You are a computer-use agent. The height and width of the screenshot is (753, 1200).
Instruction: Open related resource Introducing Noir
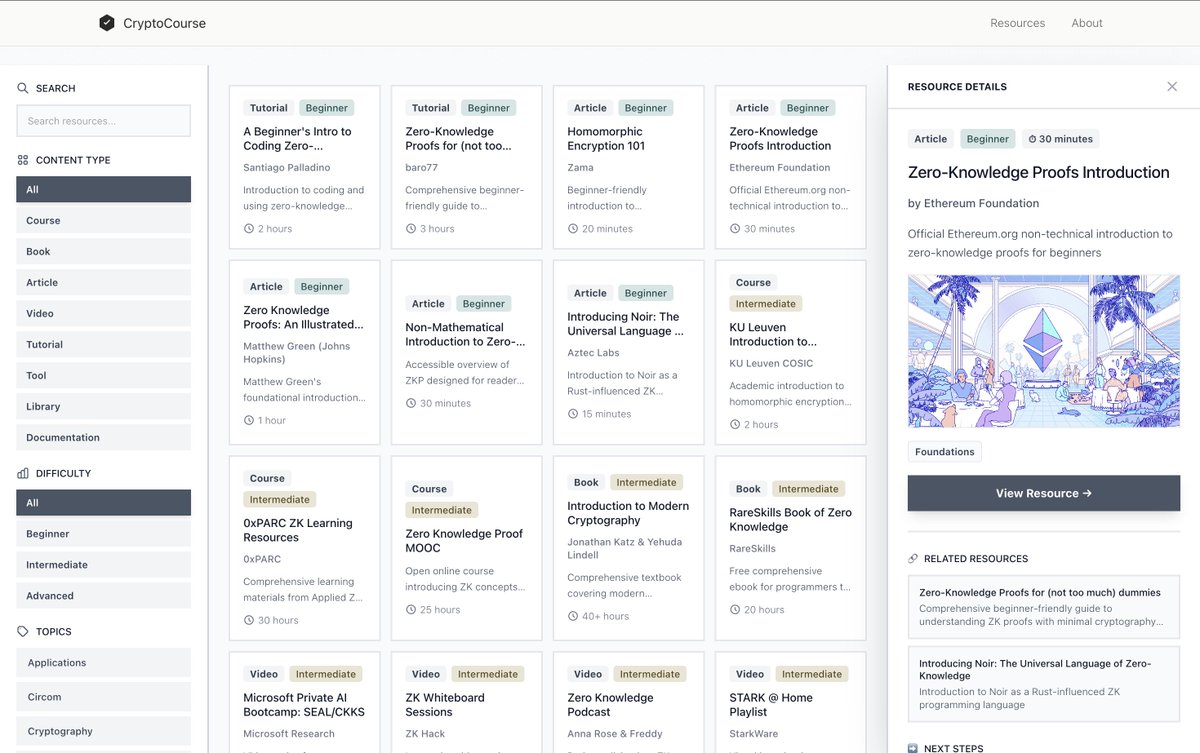click(x=1044, y=684)
